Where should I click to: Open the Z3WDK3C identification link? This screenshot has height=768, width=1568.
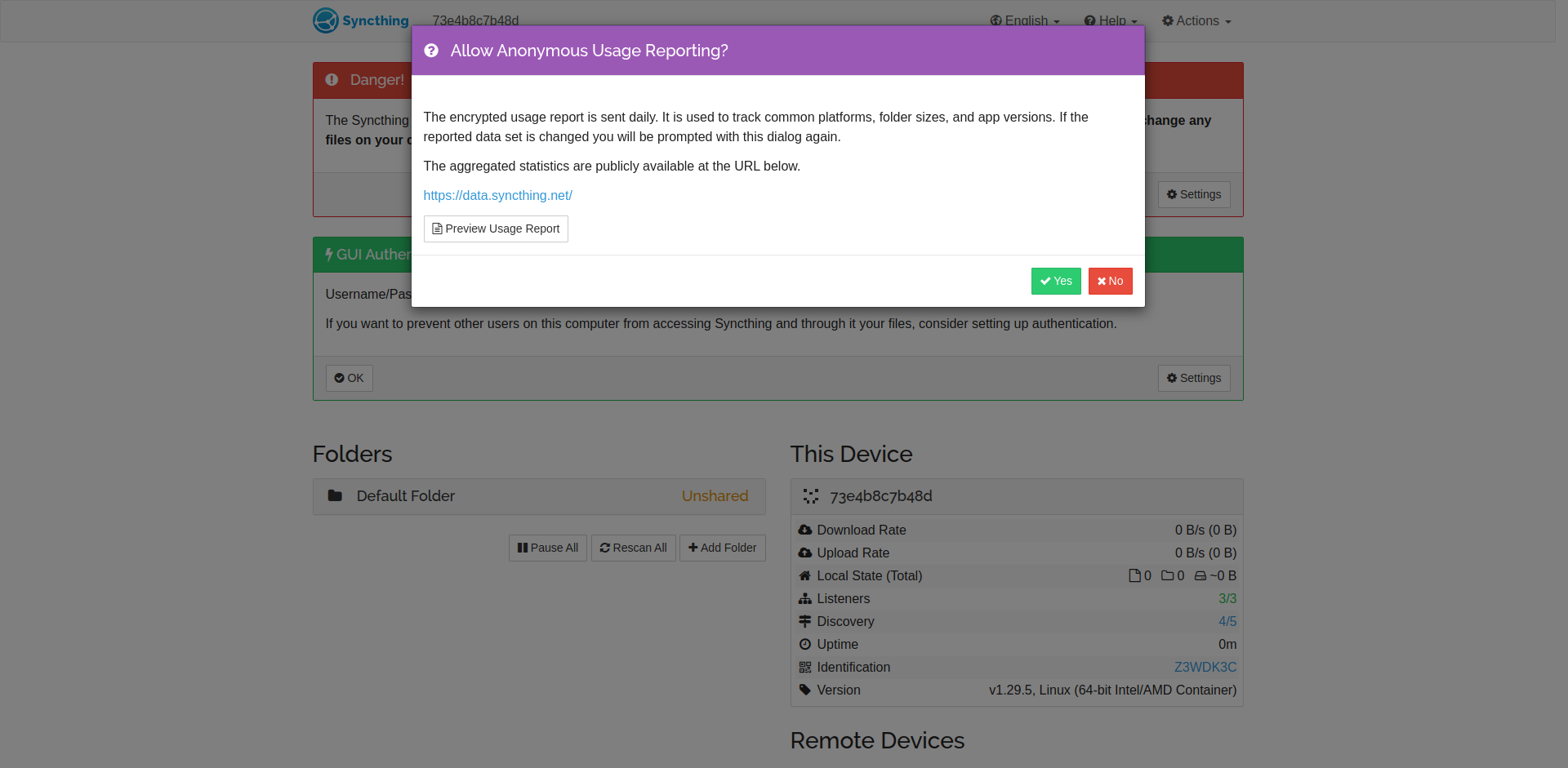point(1205,668)
